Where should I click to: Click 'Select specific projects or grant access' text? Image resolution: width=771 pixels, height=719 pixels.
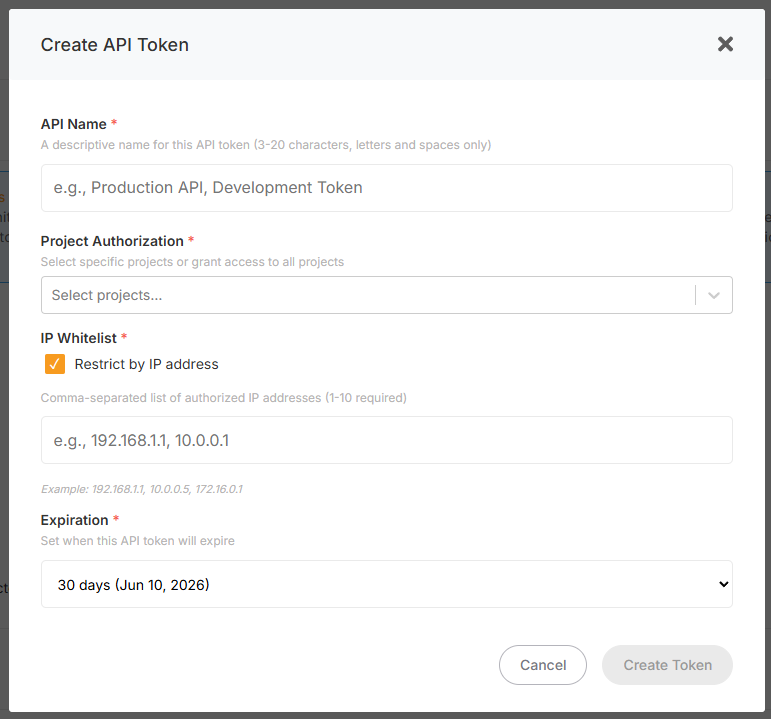pyautogui.click(x=192, y=262)
